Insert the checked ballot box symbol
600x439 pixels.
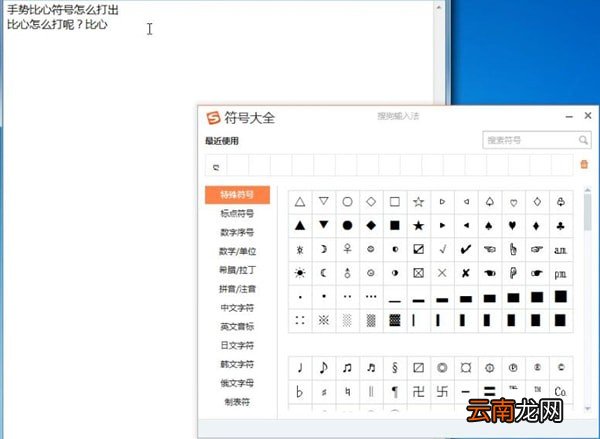click(419, 250)
